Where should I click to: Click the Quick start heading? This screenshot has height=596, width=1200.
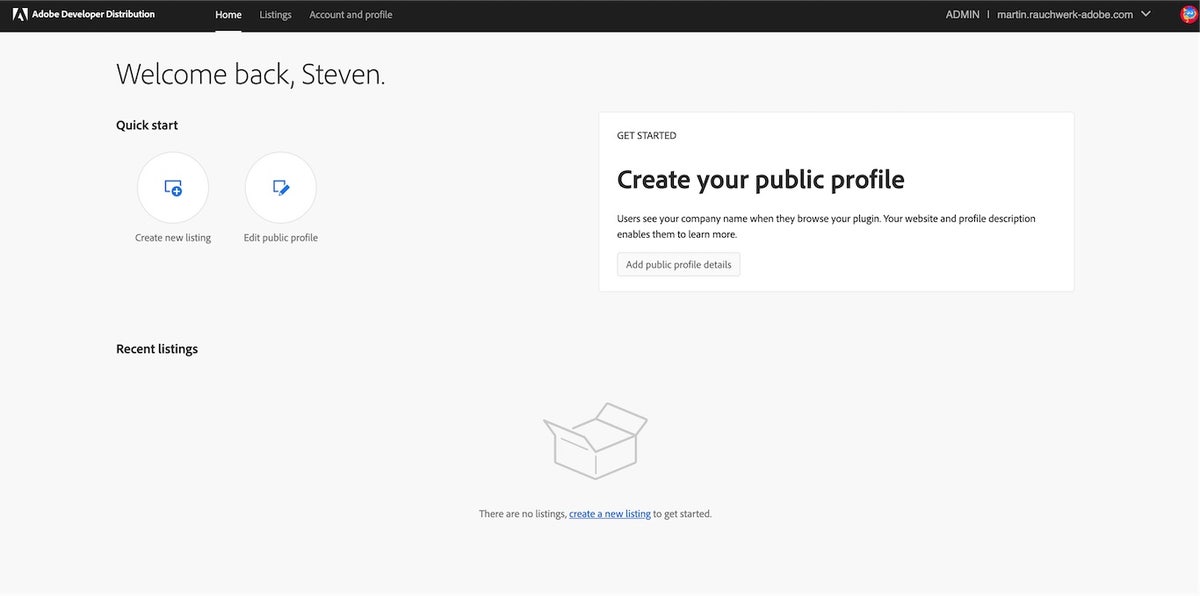point(147,125)
